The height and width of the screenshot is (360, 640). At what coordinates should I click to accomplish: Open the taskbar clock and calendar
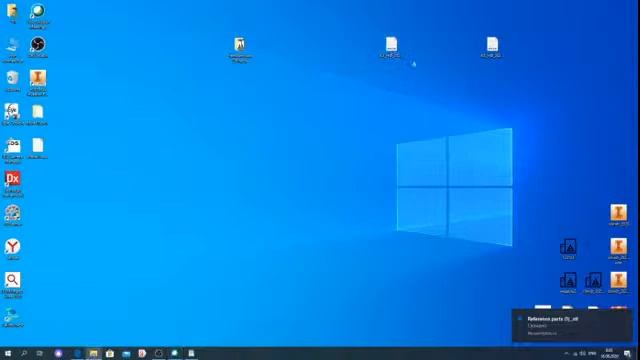[x=609, y=353]
